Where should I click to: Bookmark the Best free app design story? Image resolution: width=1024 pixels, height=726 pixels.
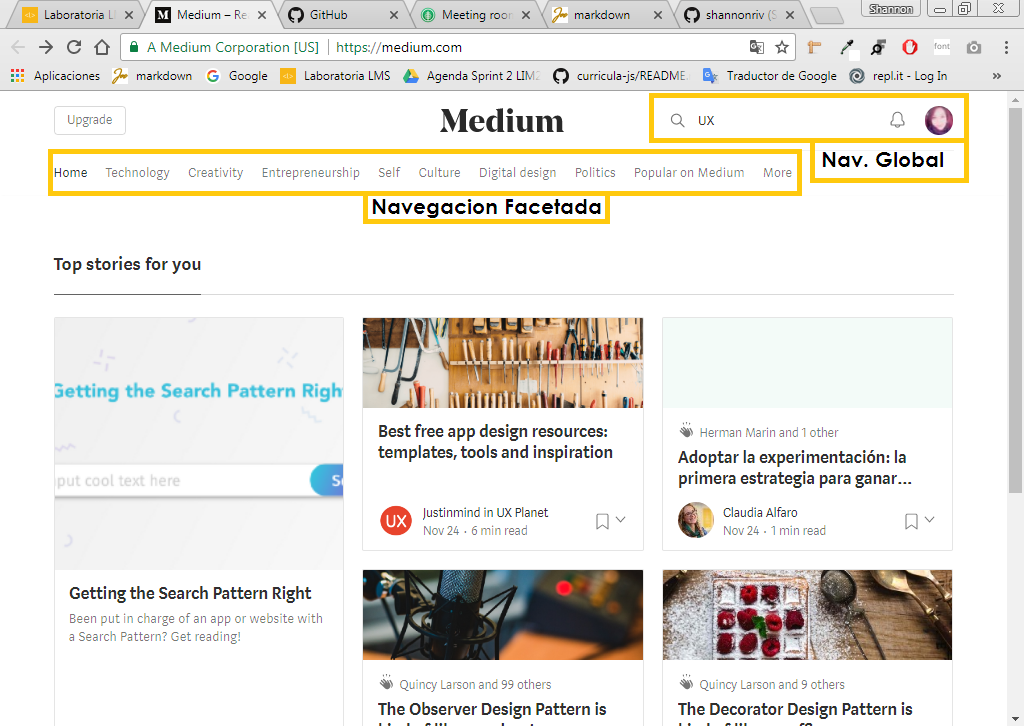pos(602,521)
